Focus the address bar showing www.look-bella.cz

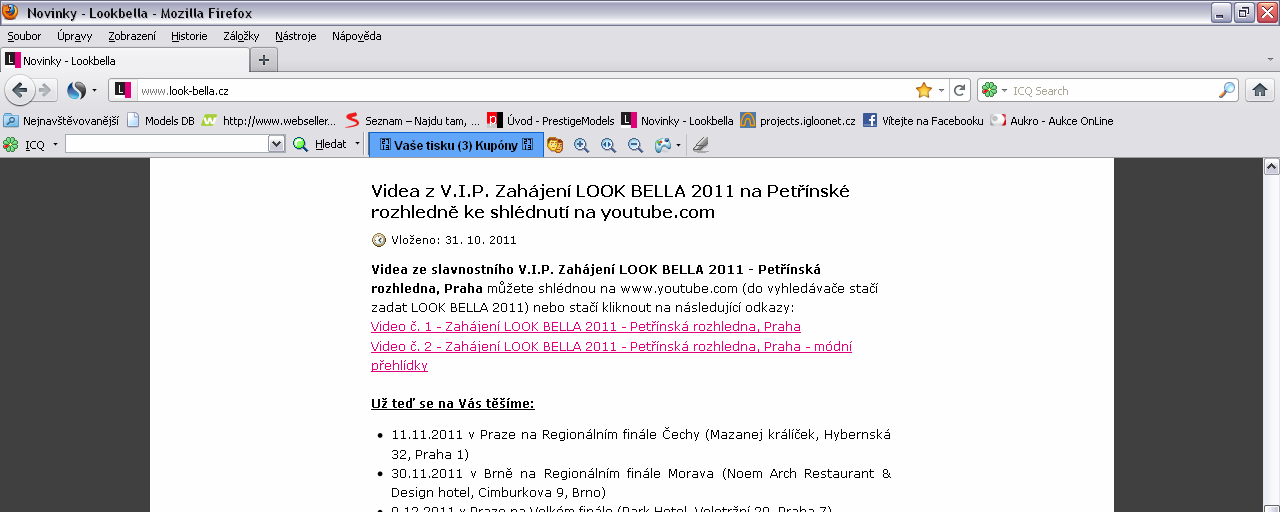pyautogui.click(x=524, y=90)
